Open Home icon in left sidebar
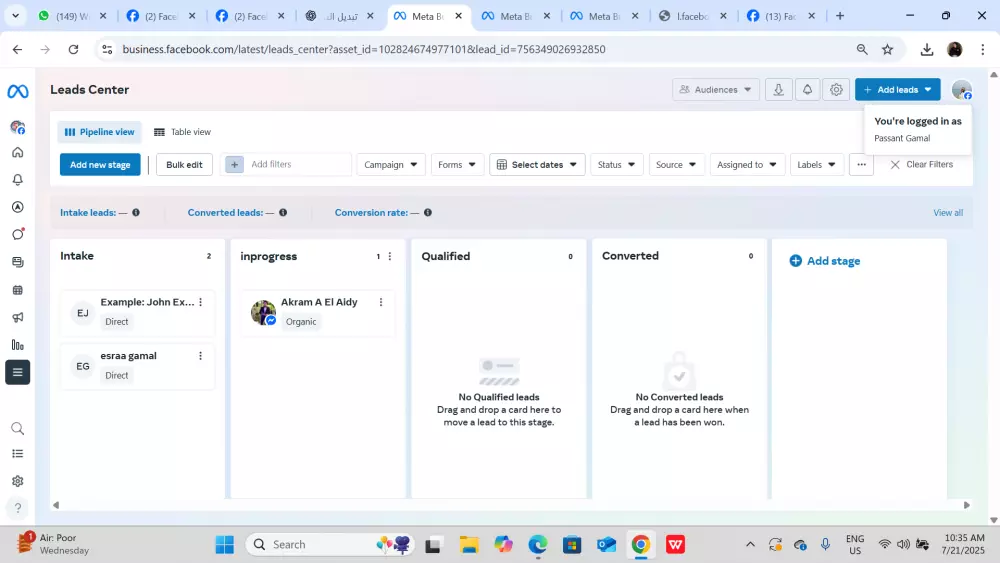The height and width of the screenshot is (563, 1000). click(18, 152)
